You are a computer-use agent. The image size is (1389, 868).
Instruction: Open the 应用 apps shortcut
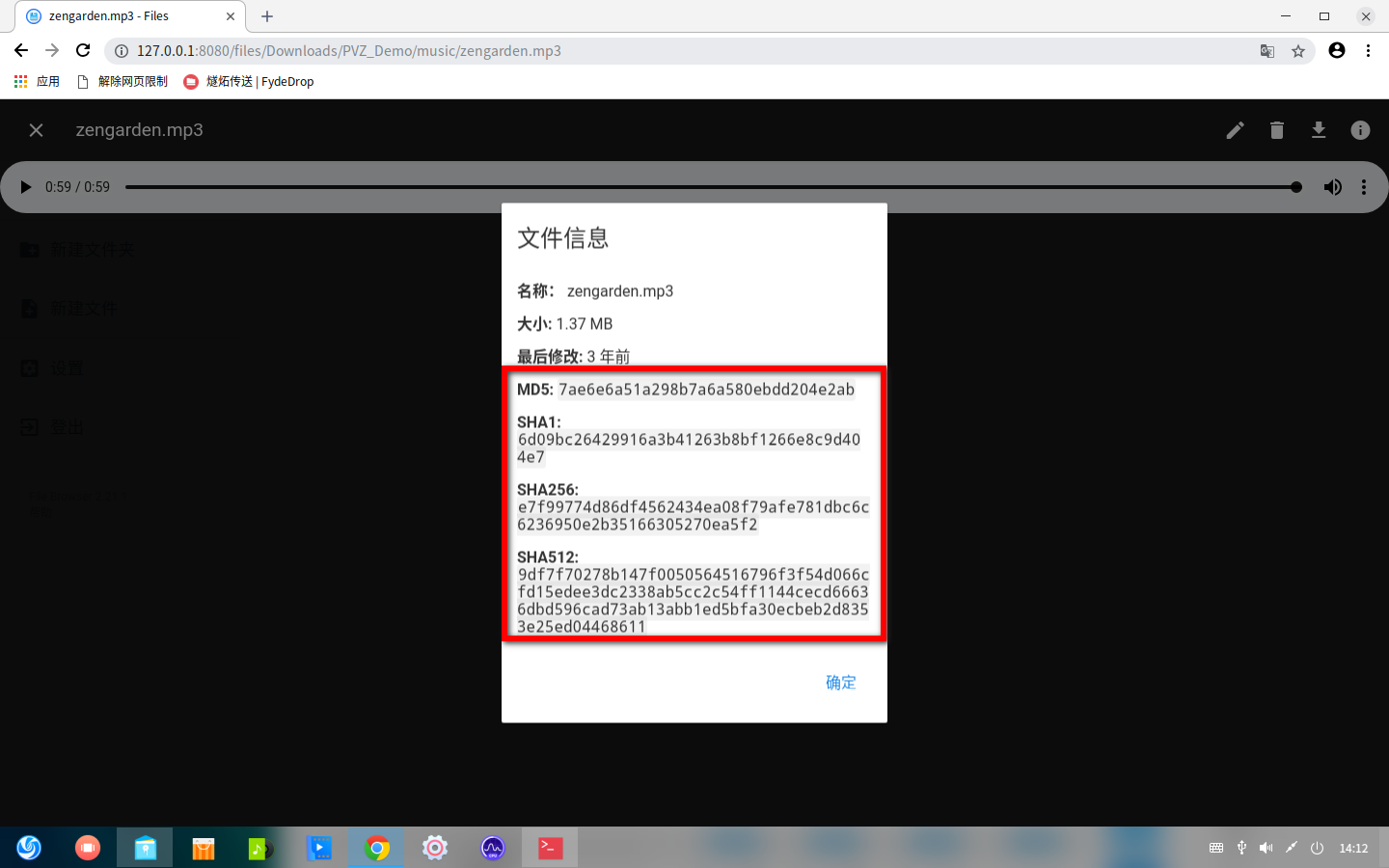pyautogui.click(x=37, y=82)
